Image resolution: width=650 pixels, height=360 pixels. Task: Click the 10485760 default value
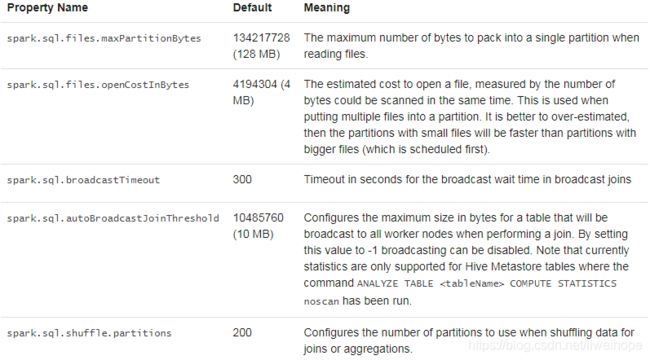click(x=258, y=218)
